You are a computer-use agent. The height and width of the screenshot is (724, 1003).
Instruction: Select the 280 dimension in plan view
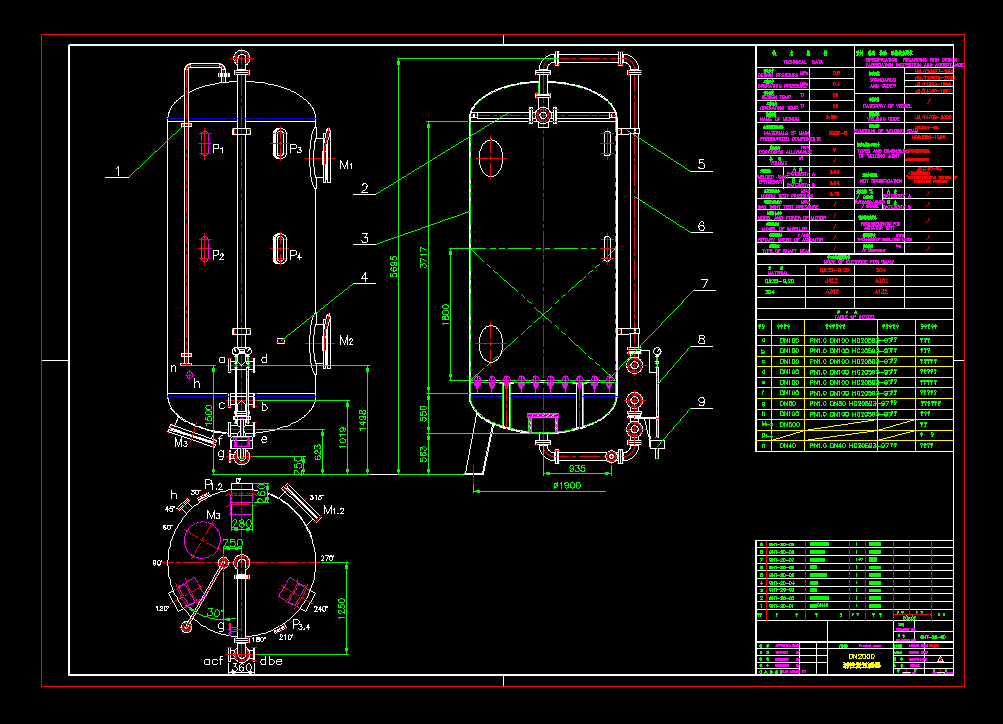click(x=242, y=524)
